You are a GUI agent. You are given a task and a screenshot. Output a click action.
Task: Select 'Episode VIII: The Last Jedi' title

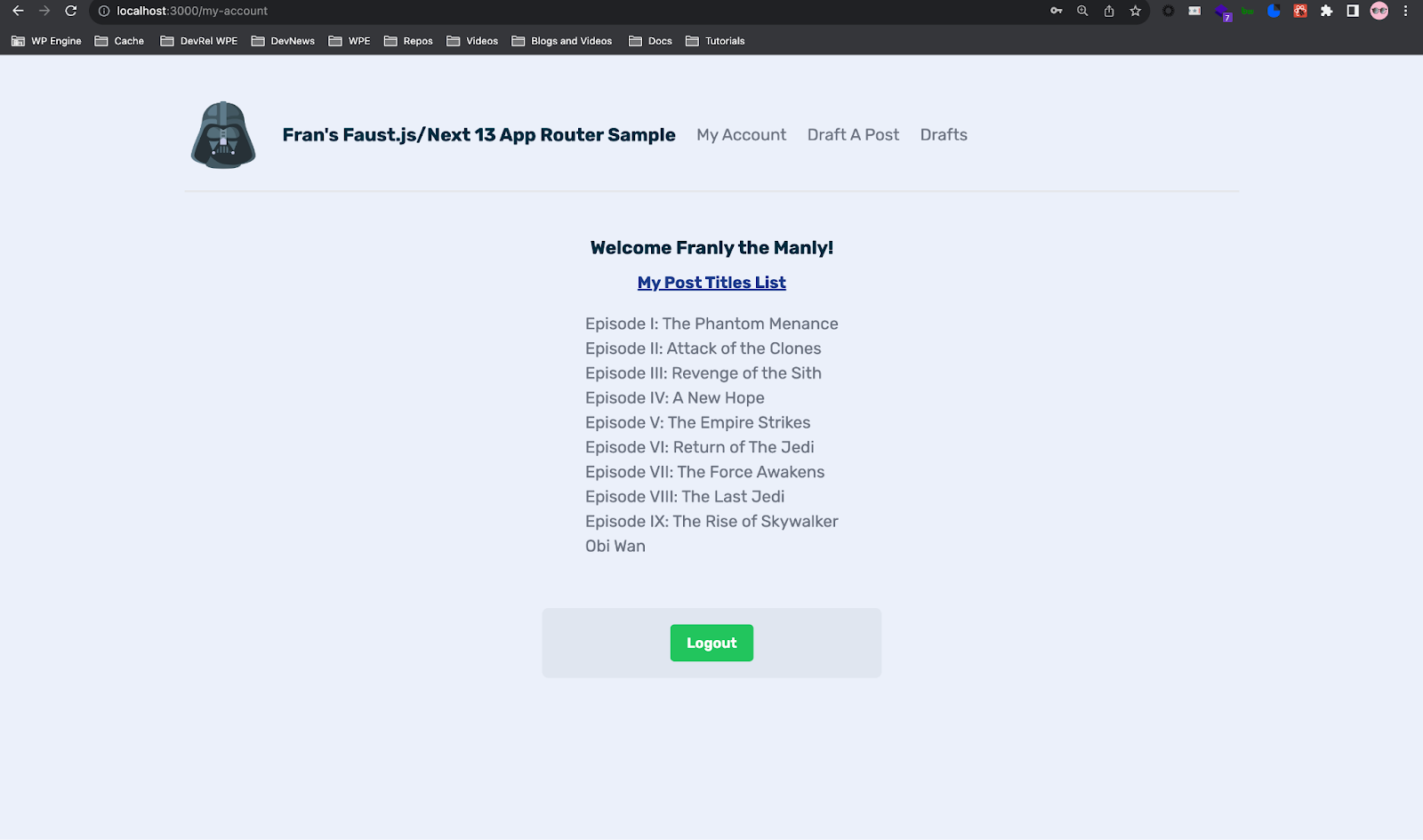click(685, 497)
